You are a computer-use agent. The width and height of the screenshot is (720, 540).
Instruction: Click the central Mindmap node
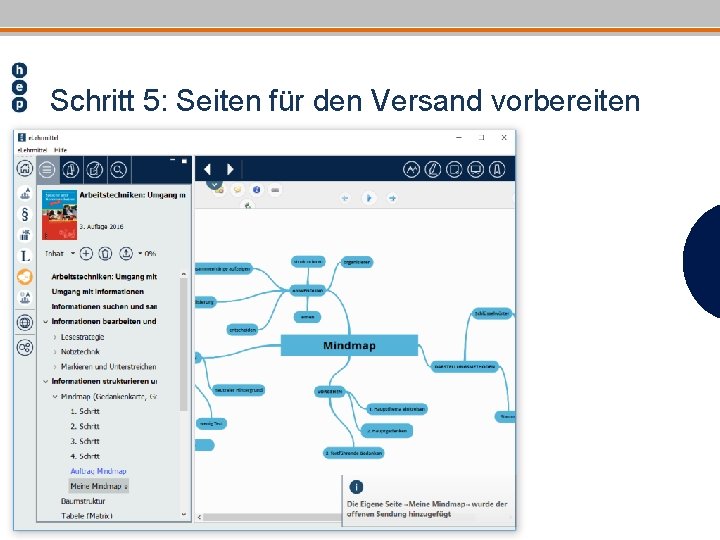tap(349, 345)
